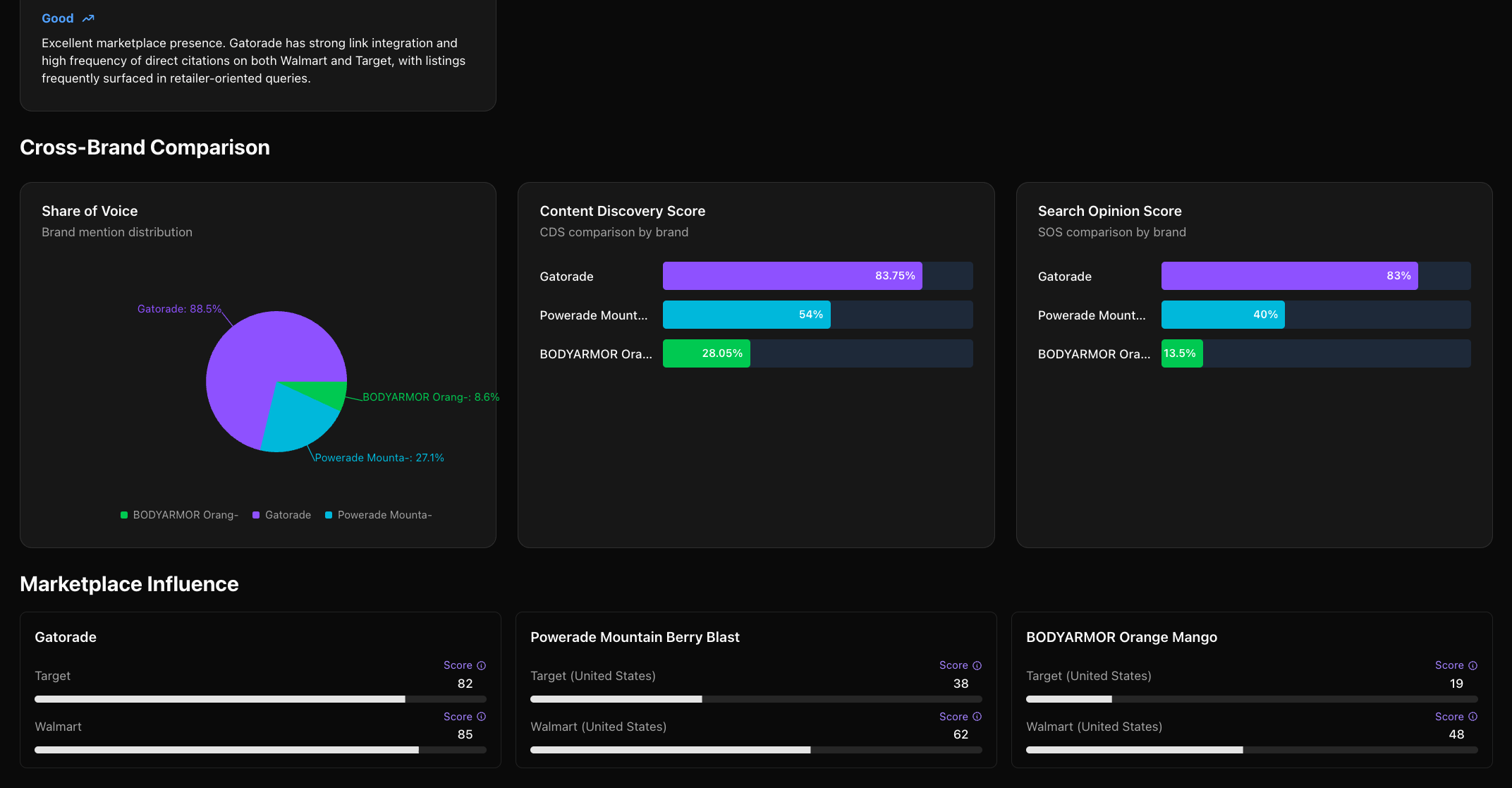
Task: Toggle the Gatorade legend entry in pie chart
Action: click(288, 515)
